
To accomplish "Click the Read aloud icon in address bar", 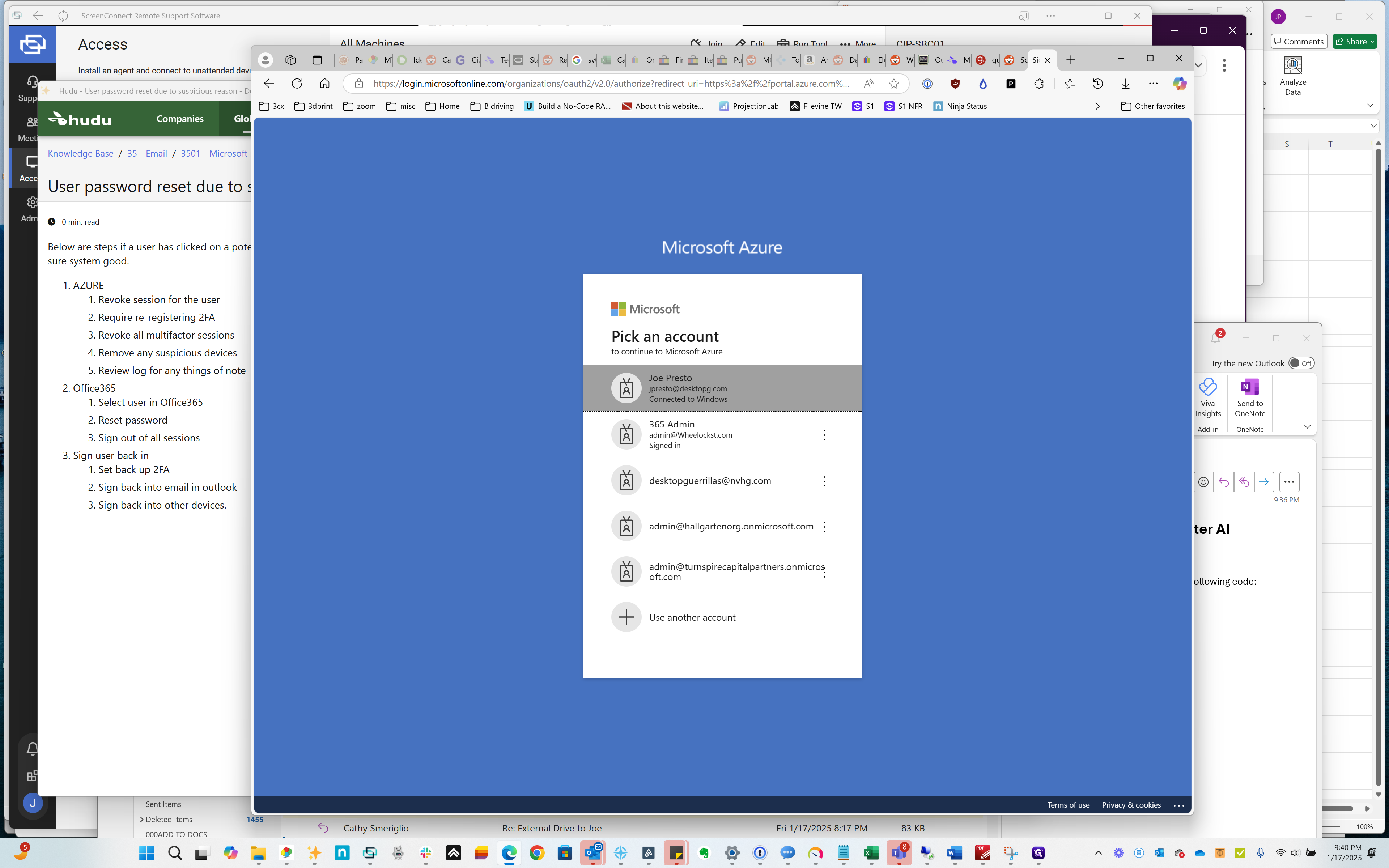I will pos(868,84).
